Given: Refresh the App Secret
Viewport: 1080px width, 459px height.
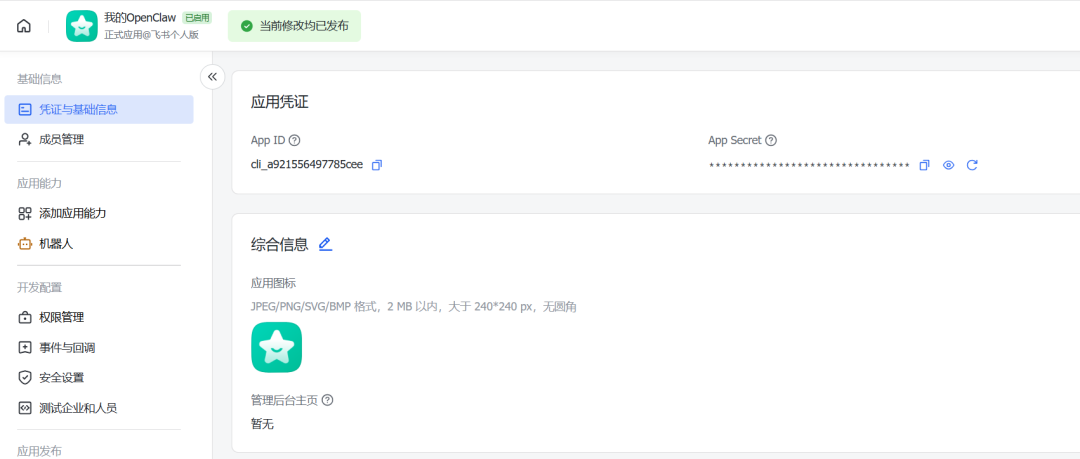Looking at the screenshot, I should 972,165.
